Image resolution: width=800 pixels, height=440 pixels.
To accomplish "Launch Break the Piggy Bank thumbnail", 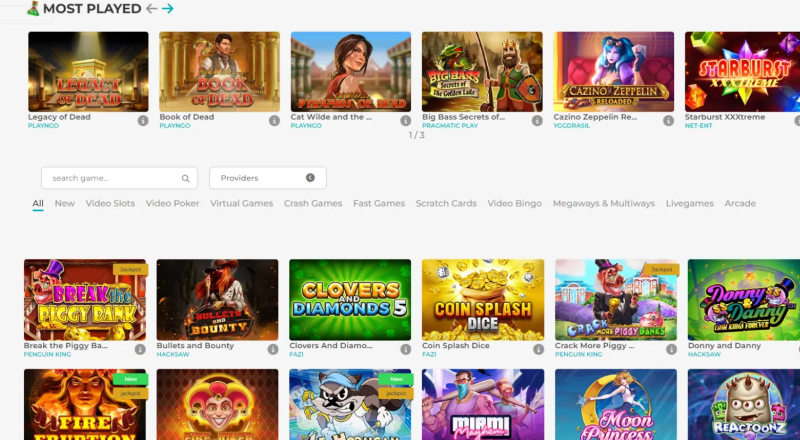I will pos(85,300).
